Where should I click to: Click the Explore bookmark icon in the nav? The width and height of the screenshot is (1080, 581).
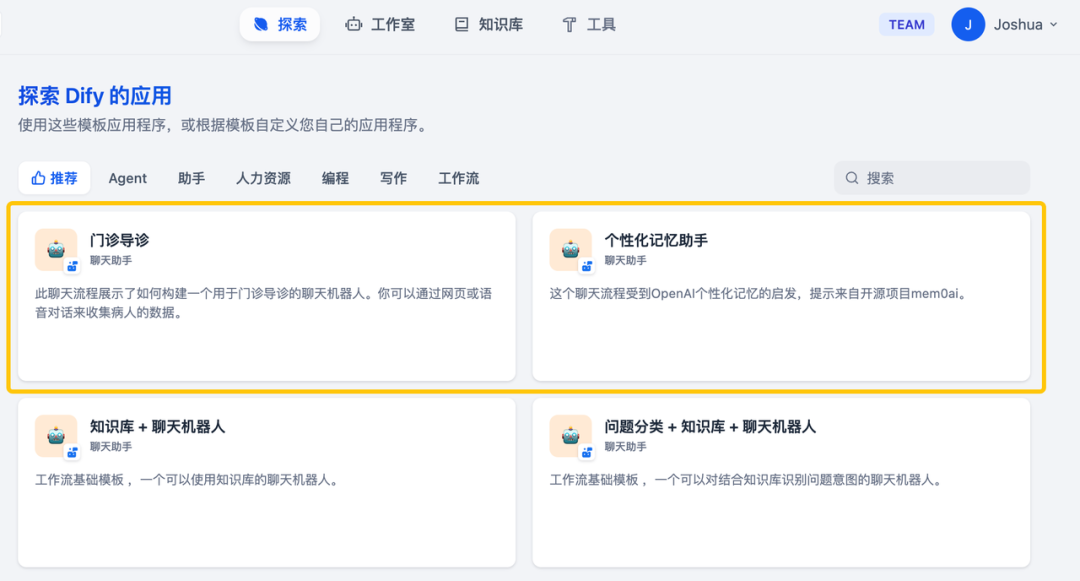(260, 24)
